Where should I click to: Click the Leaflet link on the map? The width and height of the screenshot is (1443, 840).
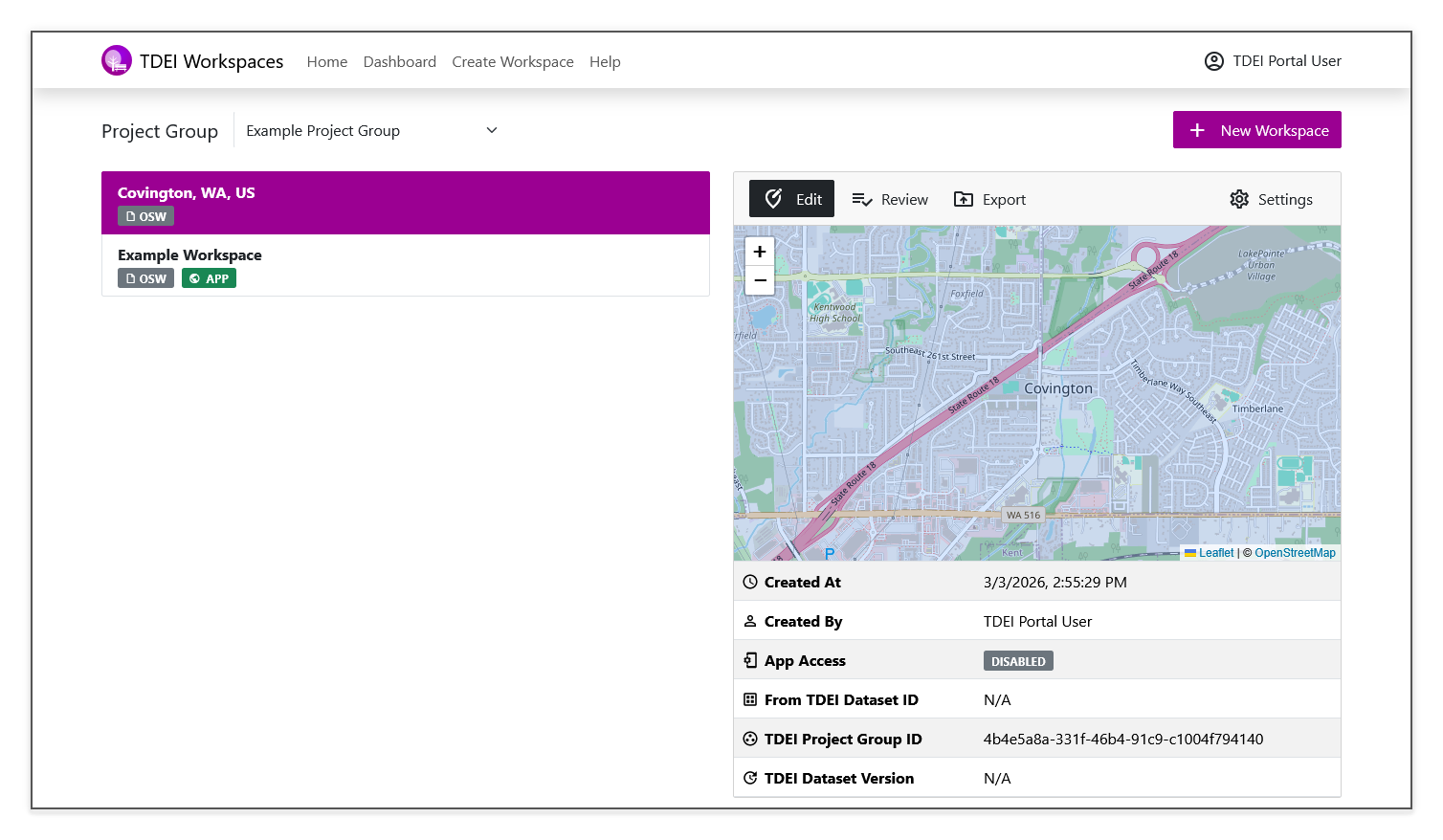(x=1215, y=552)
